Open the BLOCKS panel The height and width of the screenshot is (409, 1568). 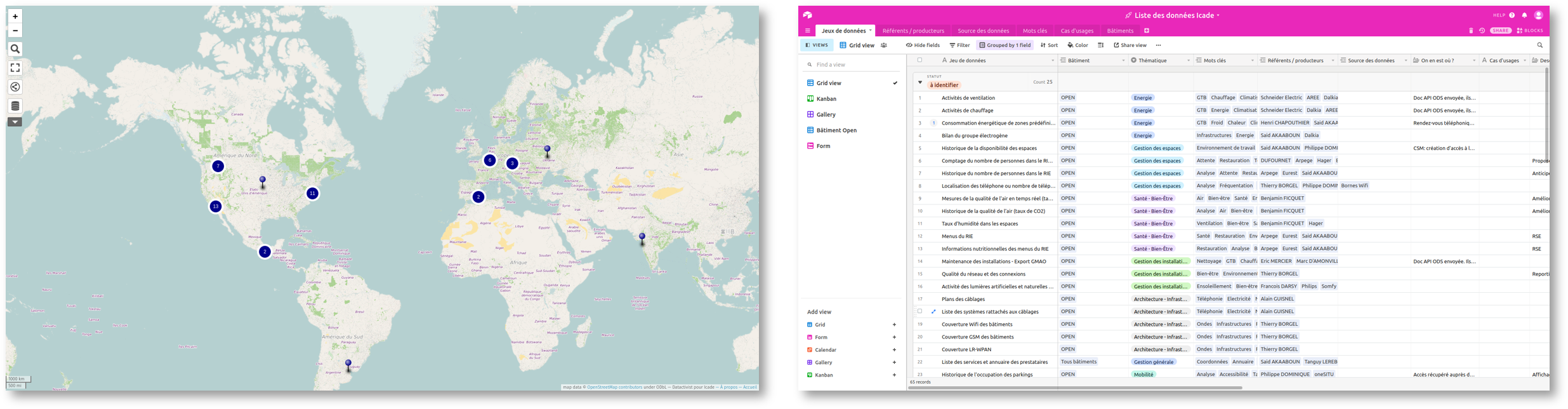pyautogui.click(x=1530, y=30)
